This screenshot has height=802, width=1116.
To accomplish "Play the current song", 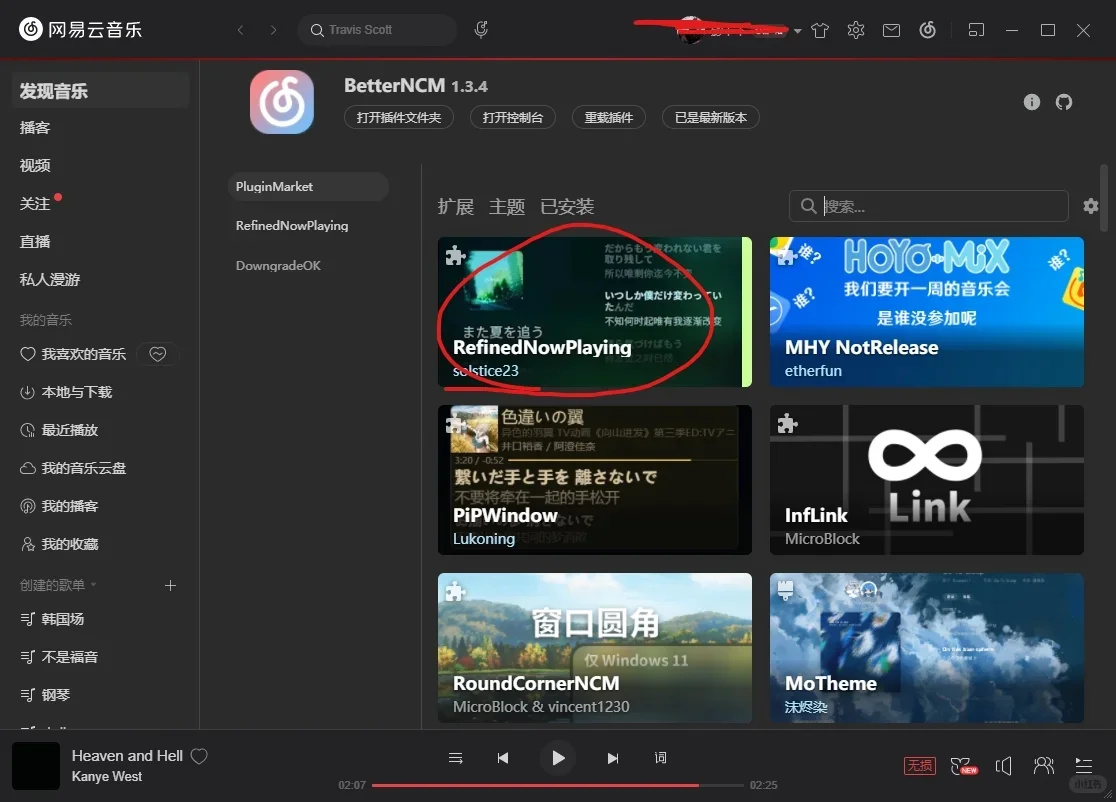I will pyautogui.click(x=558, y=758).
